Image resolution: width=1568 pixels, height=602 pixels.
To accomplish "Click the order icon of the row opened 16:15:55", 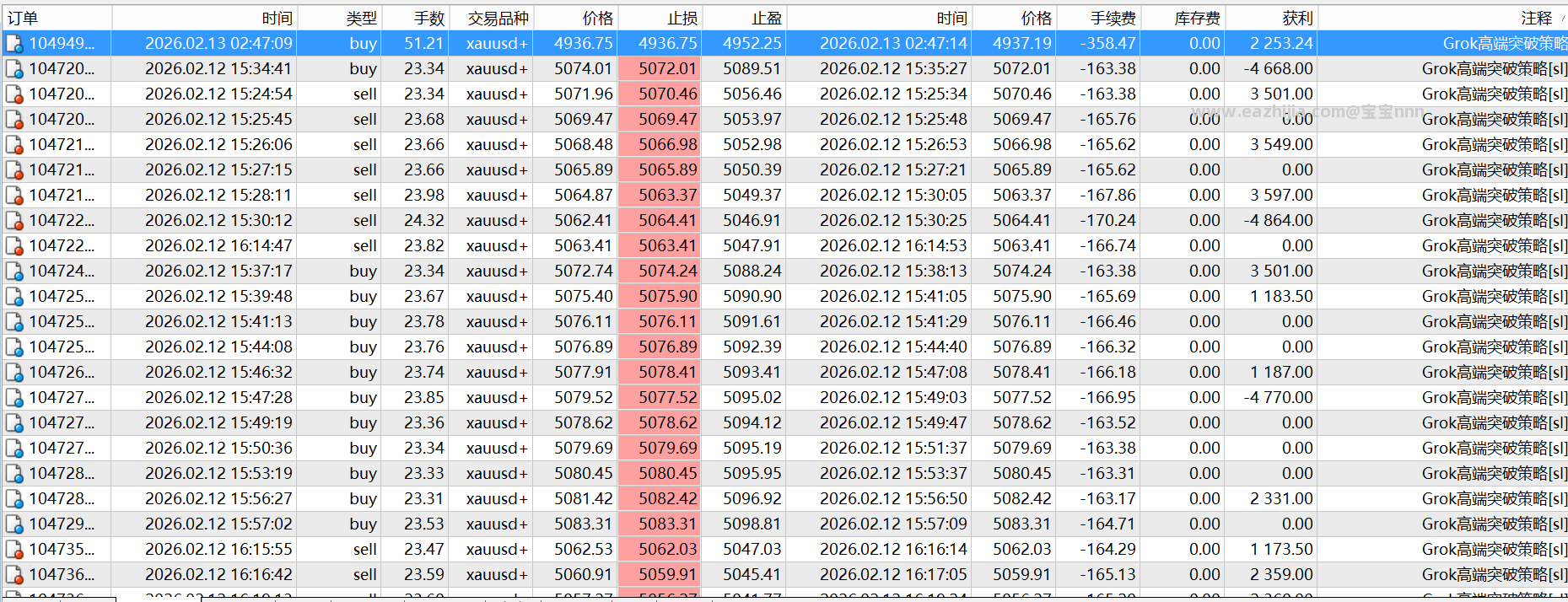I will click(14, 550).
